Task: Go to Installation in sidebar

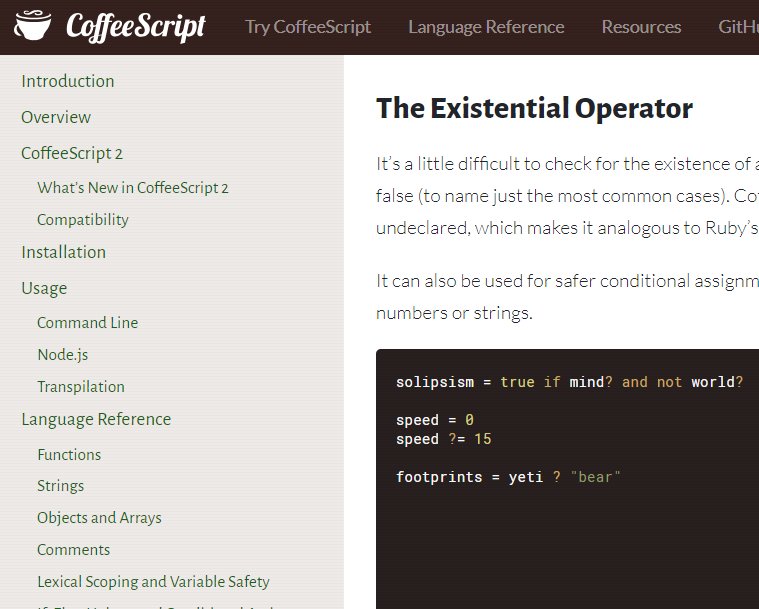Action: (x=63, y=252)
